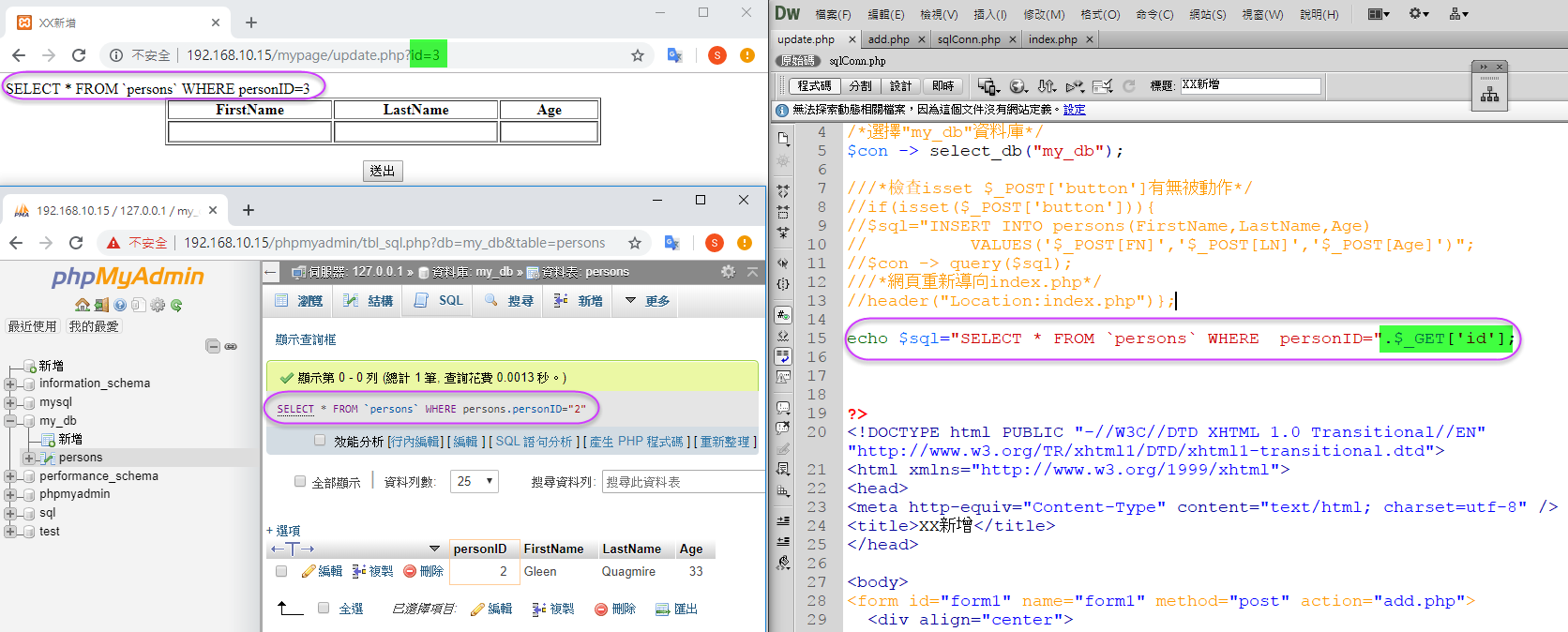This screenshot has height=632, width=1568.
Task: Expand the information_schema database tree node
Action: pos(10,384)
